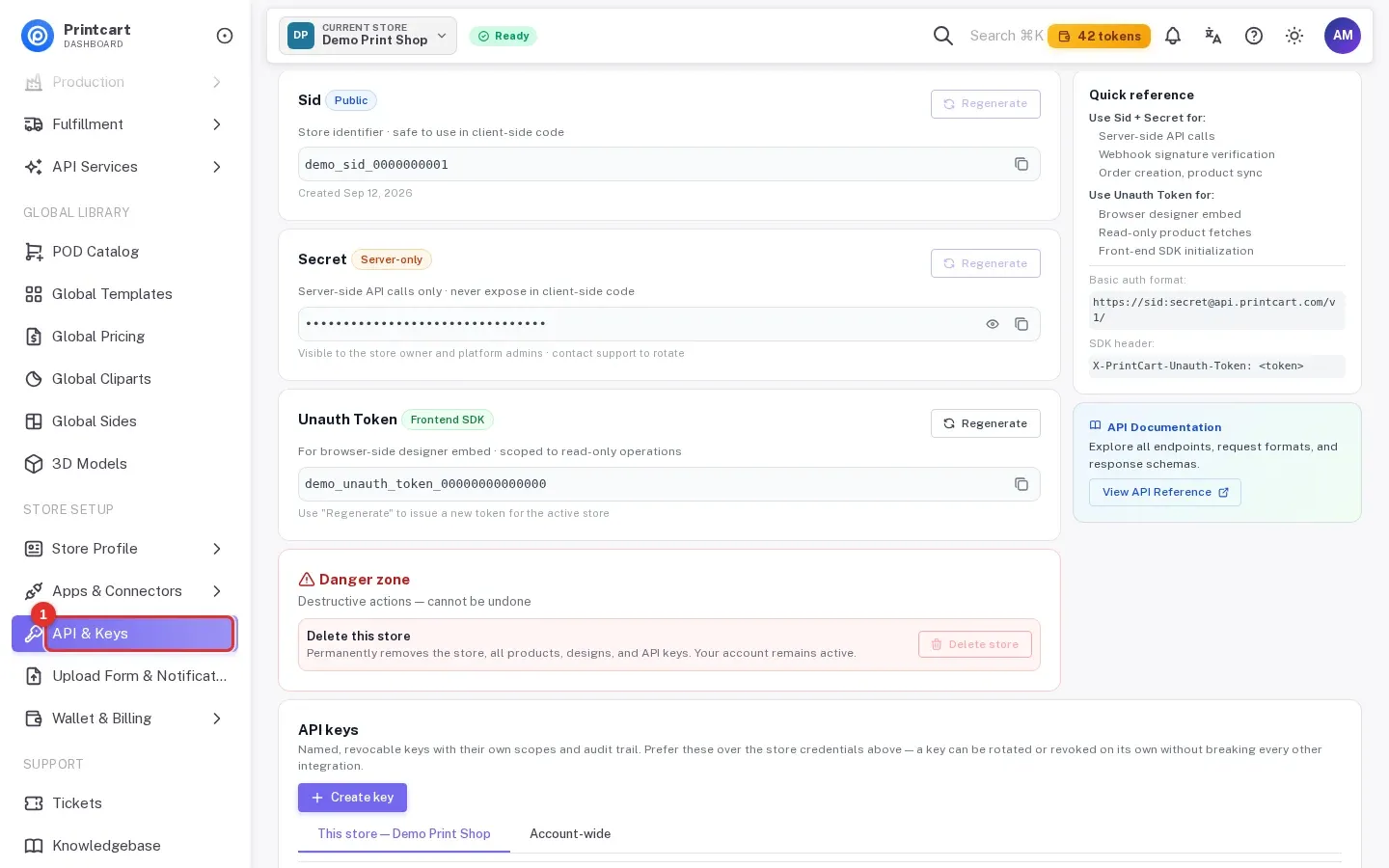1389x868 pixels.
Task: Expand Store Profile submenu
Action: tap(123, 549)
